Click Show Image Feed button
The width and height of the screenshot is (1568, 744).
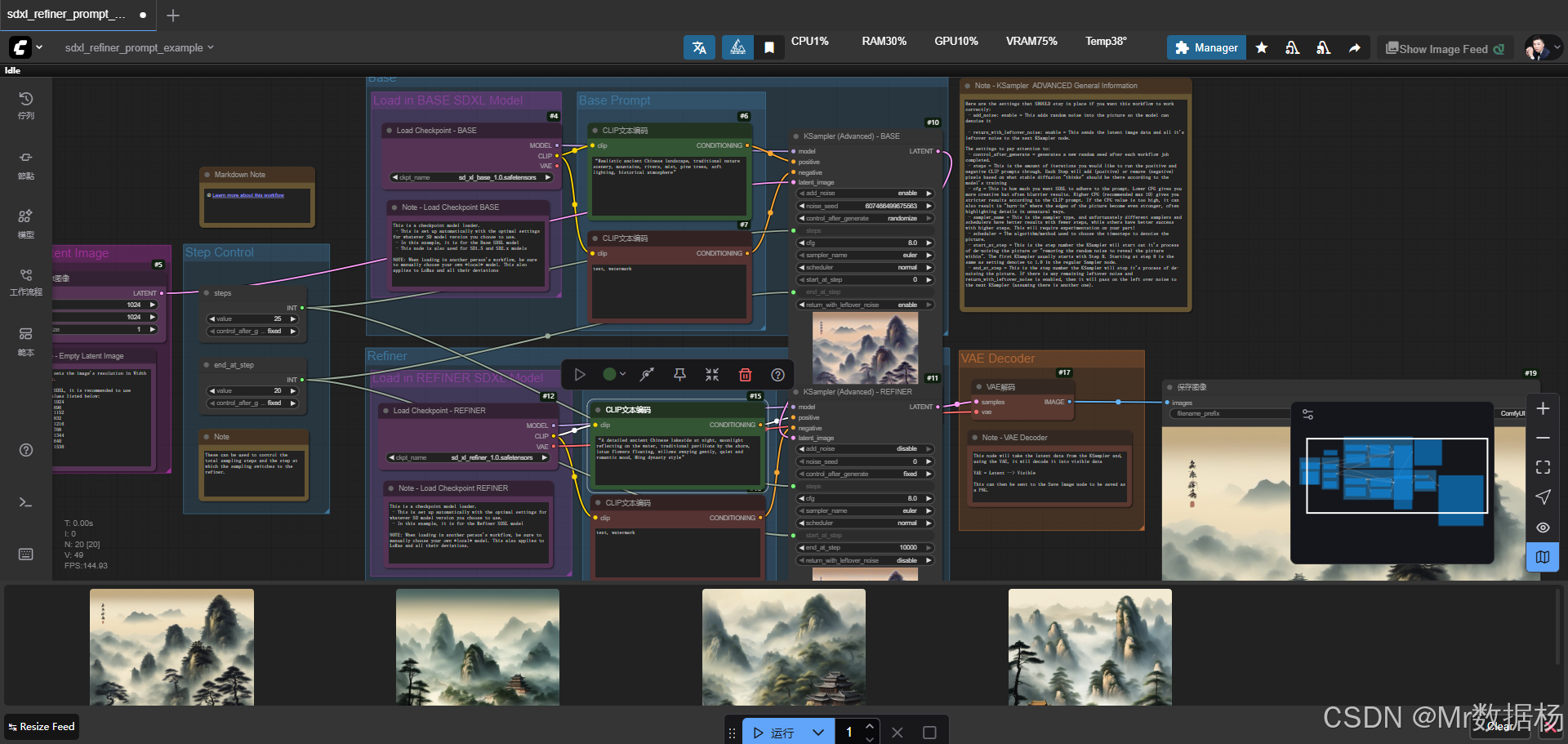(1445, 48)
